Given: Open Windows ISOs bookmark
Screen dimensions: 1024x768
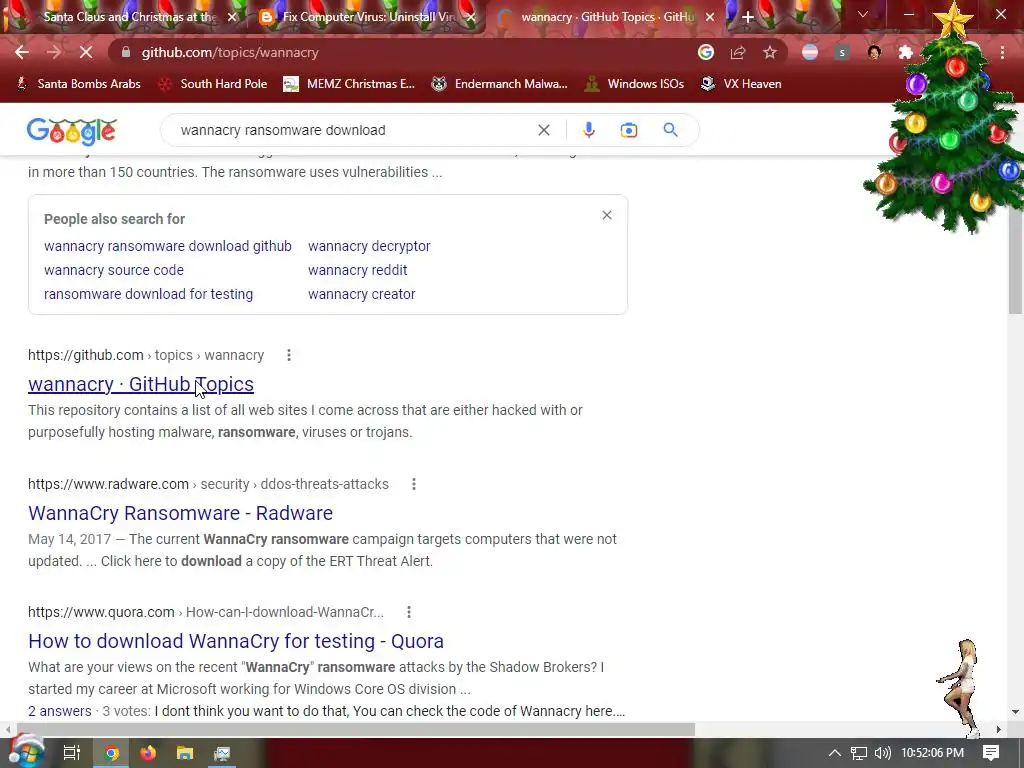Looking at the screenshot, I should coord(634,84).
